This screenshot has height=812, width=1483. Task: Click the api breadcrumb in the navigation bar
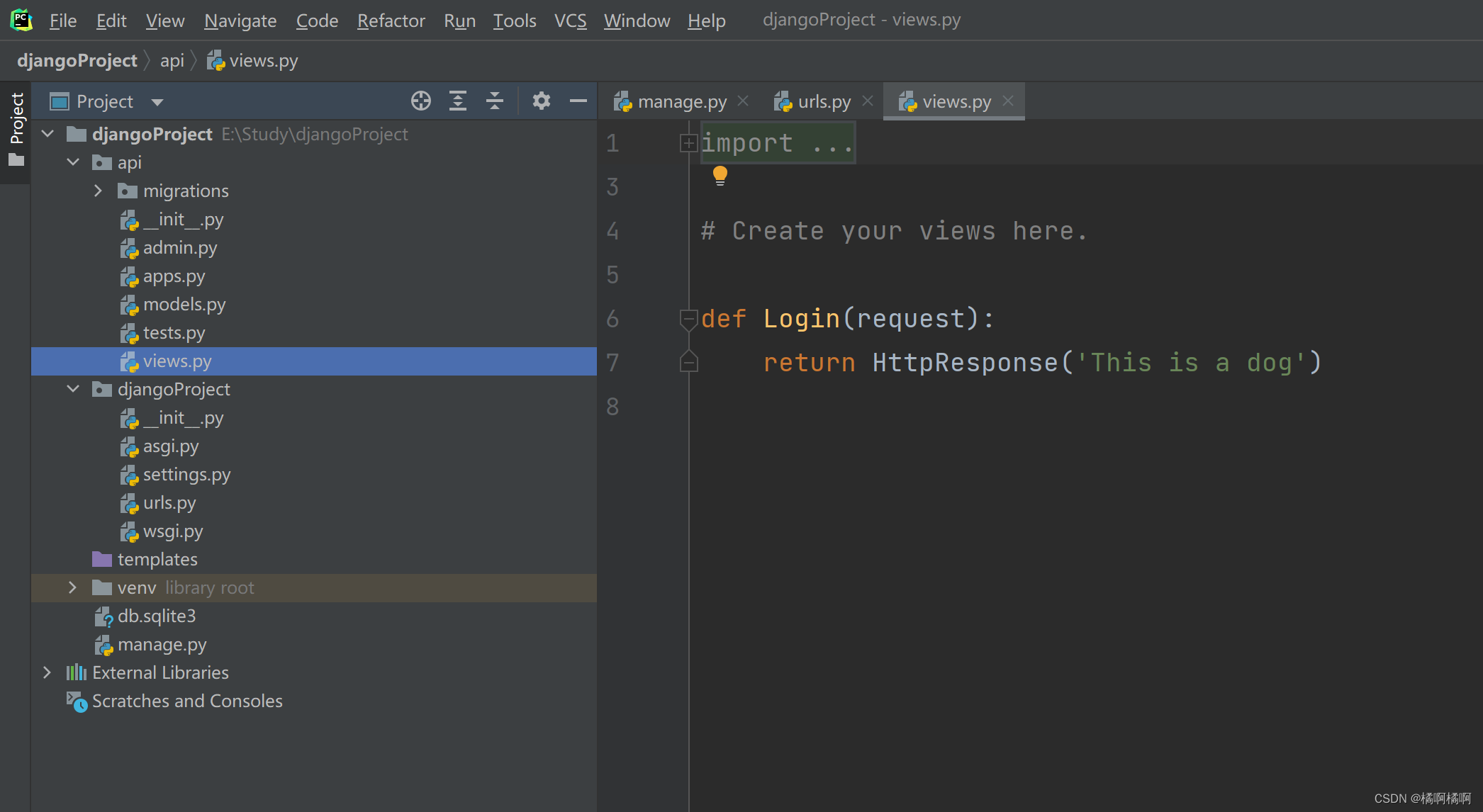[x=172, y=61]
